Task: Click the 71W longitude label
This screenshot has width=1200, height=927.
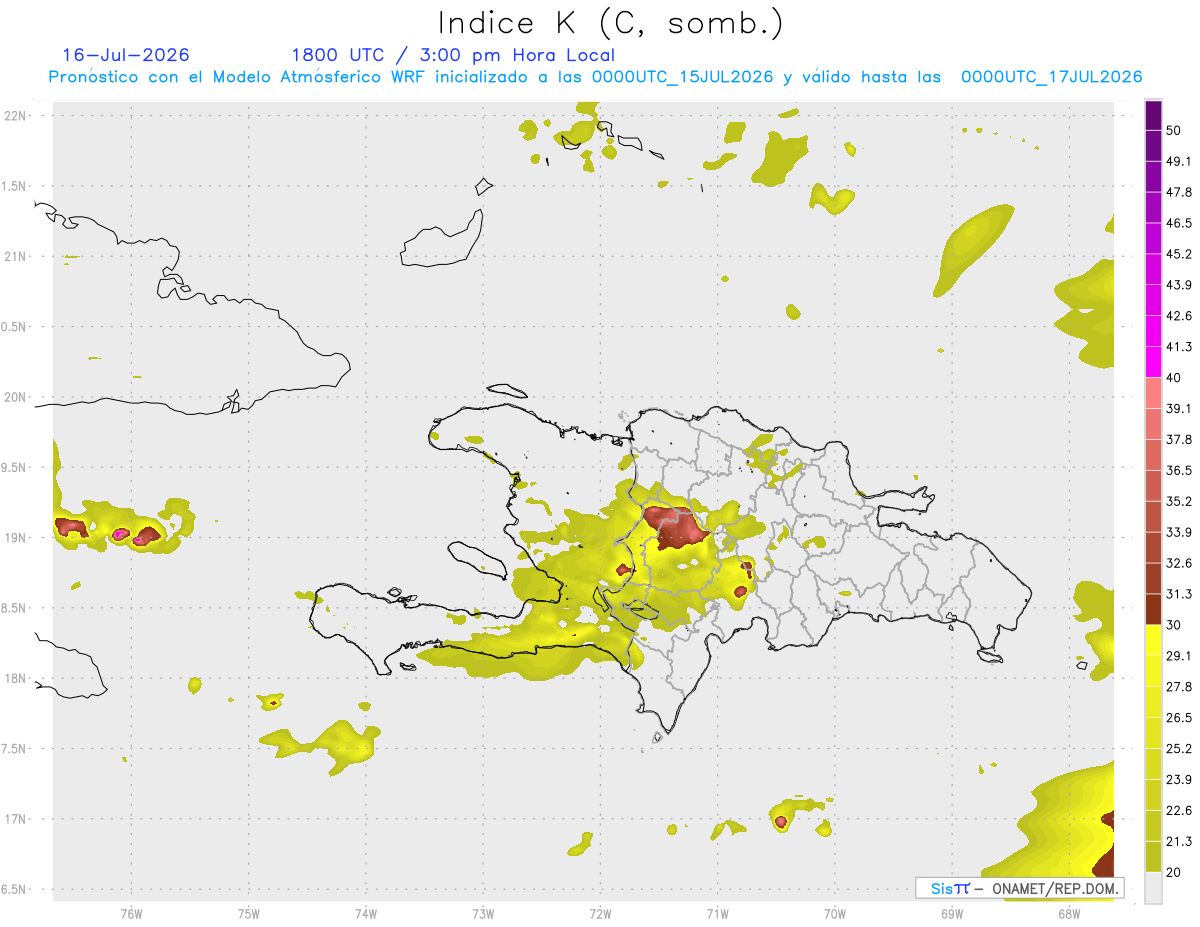Action: pos(717,914)
